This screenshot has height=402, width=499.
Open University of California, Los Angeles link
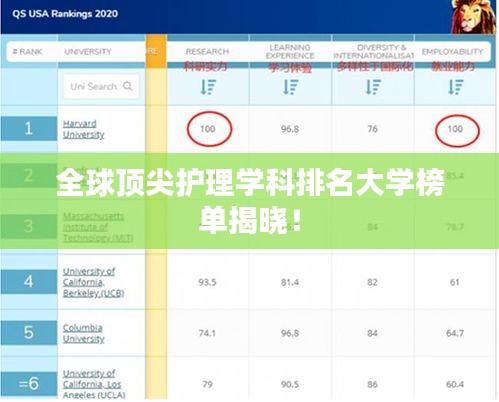click(94, 384)
